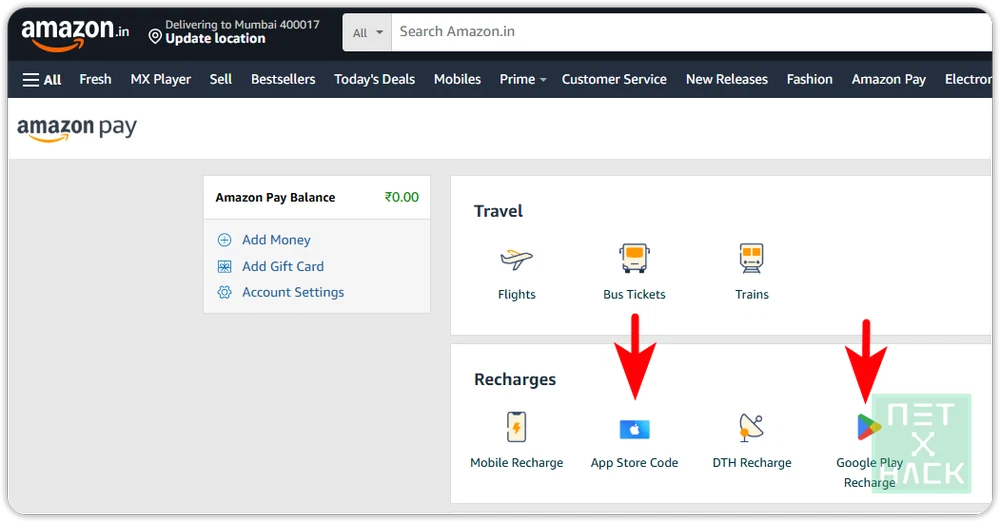Screen dimensions: 1000x522
Task: Open DTH Recharge satellite dish icon
Action: click(751, 427)
